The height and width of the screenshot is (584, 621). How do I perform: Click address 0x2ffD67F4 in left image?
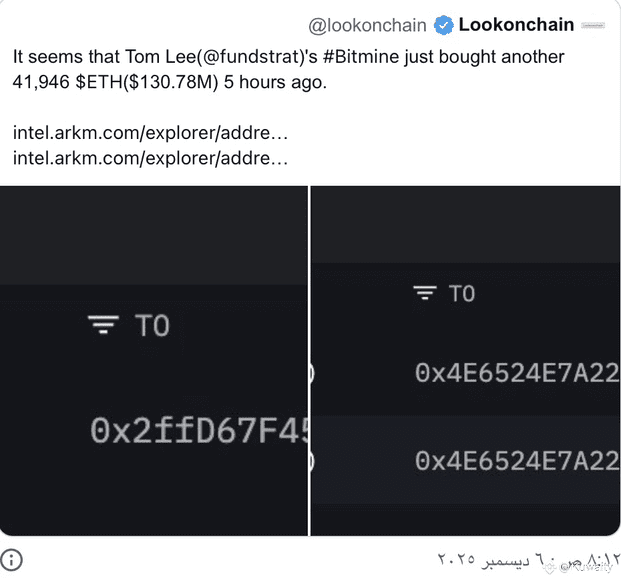click(x=198, y=431)
